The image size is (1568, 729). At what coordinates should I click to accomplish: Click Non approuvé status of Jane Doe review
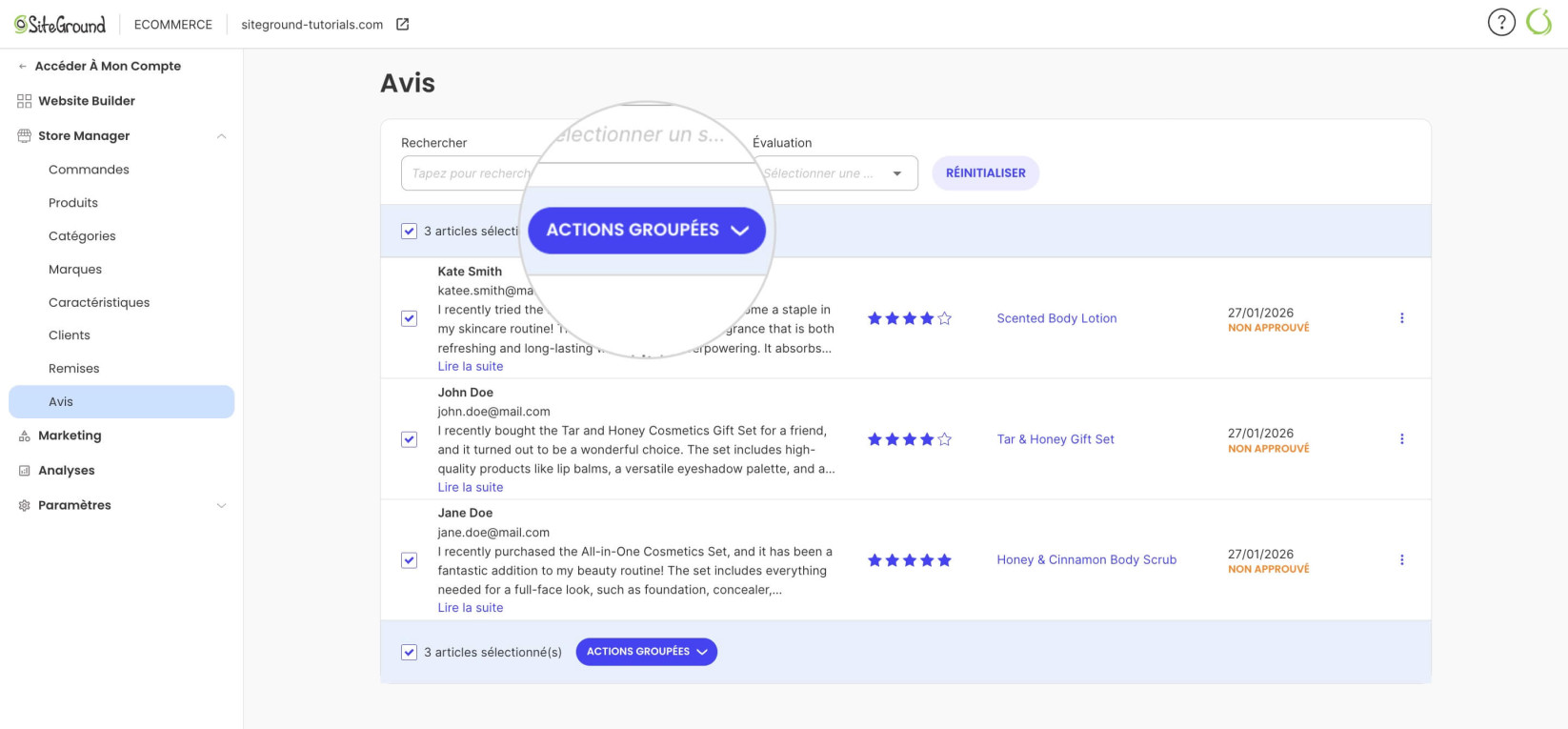pos(1269,570)
